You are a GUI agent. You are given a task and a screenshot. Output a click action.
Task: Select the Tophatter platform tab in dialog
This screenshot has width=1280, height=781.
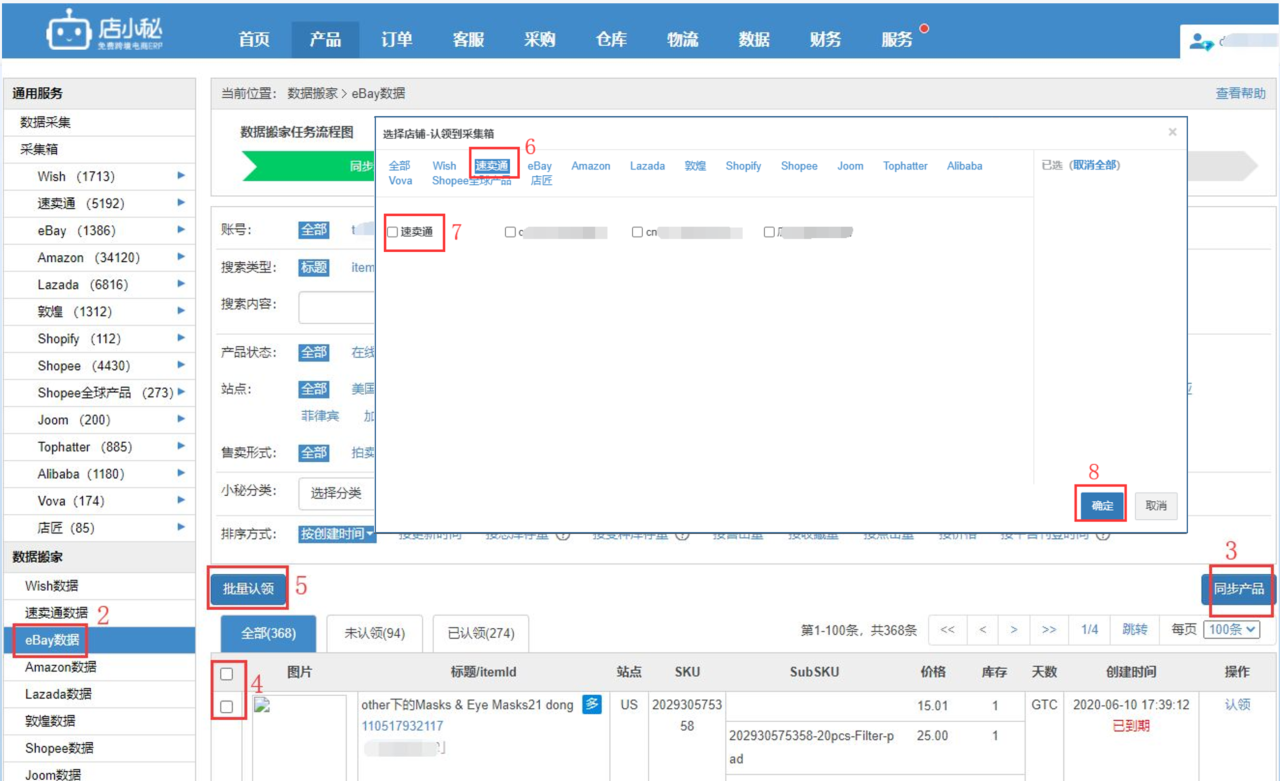pos(905,166)
